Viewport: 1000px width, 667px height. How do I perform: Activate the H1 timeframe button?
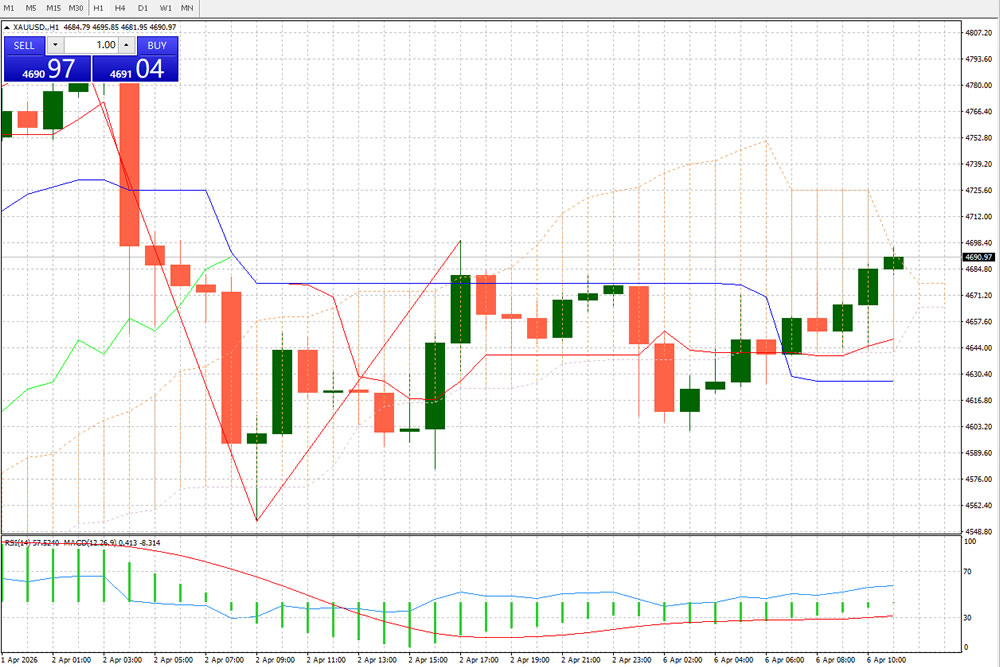99,8
